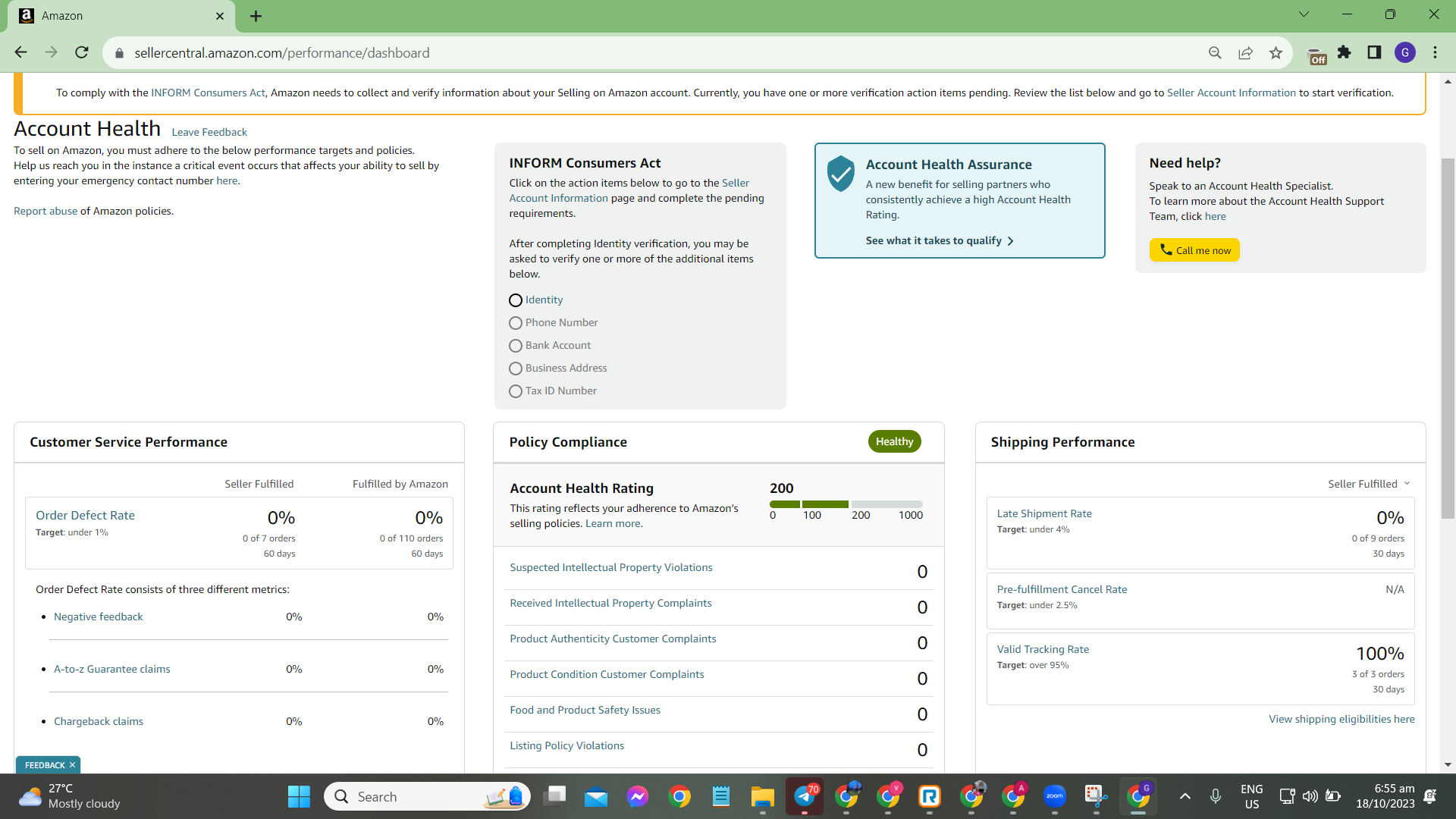Reload the Seller Central page

pos(82,52)
